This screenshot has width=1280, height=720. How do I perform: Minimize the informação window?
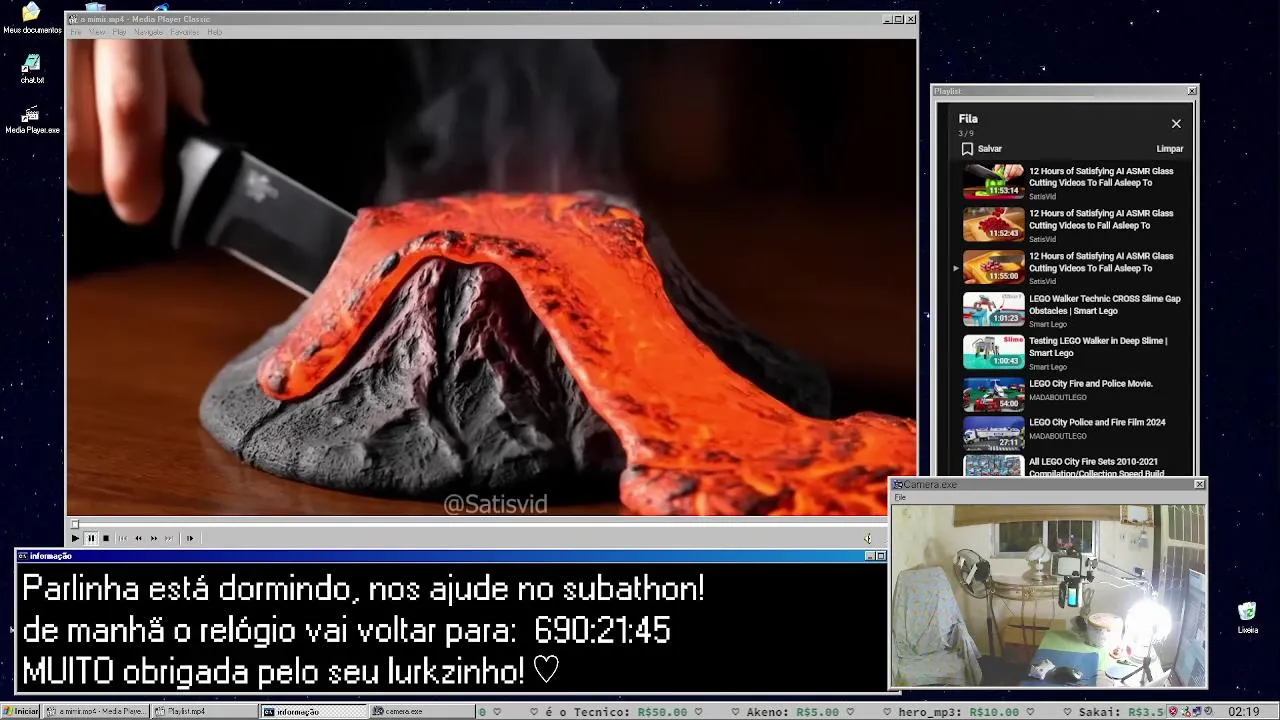tap(869, 556)
